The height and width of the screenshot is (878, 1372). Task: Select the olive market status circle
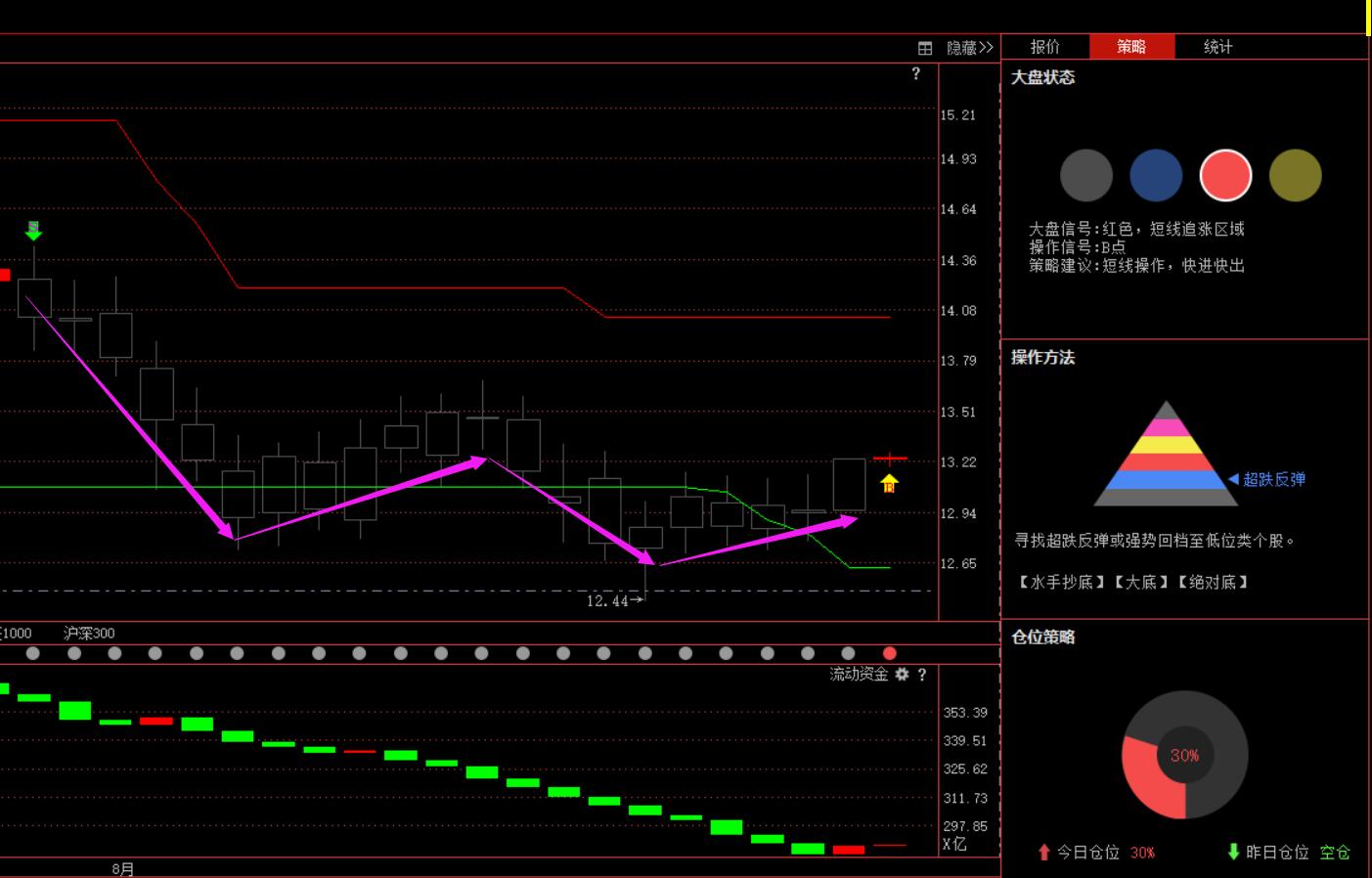pos(1295,176)
